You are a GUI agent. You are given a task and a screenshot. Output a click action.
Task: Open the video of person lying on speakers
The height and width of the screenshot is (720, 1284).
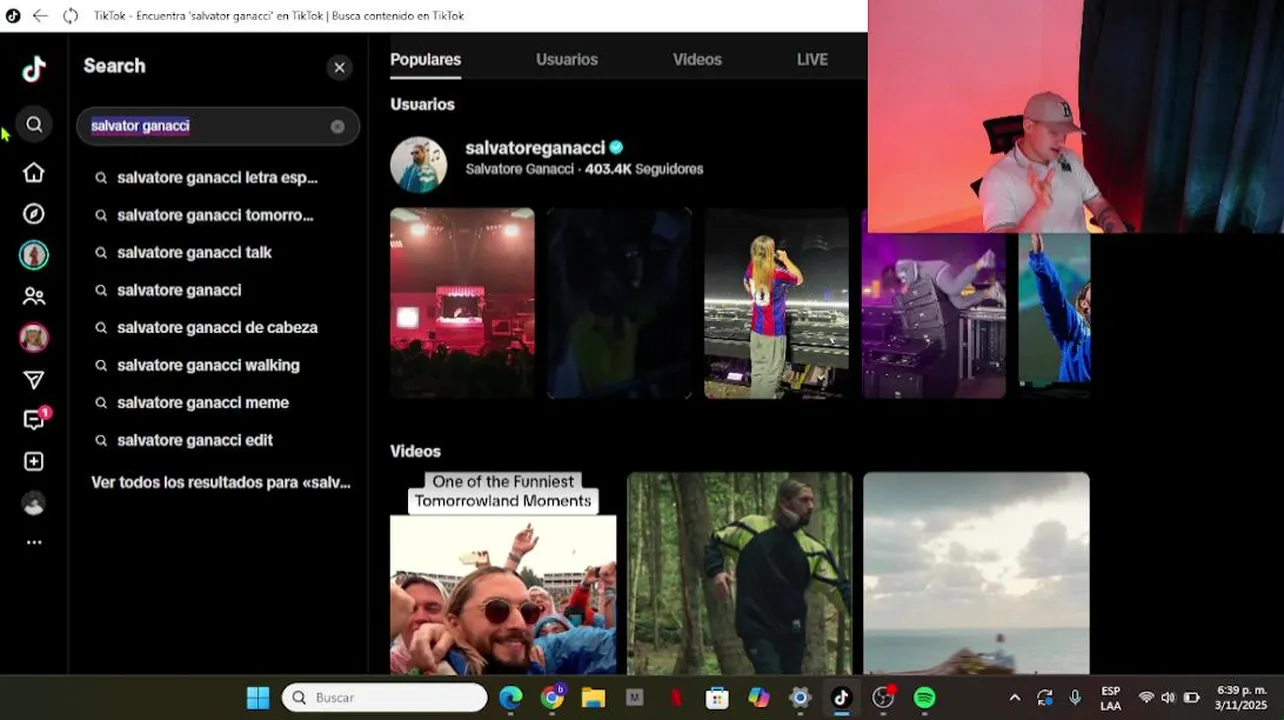[x=934, y=316]
